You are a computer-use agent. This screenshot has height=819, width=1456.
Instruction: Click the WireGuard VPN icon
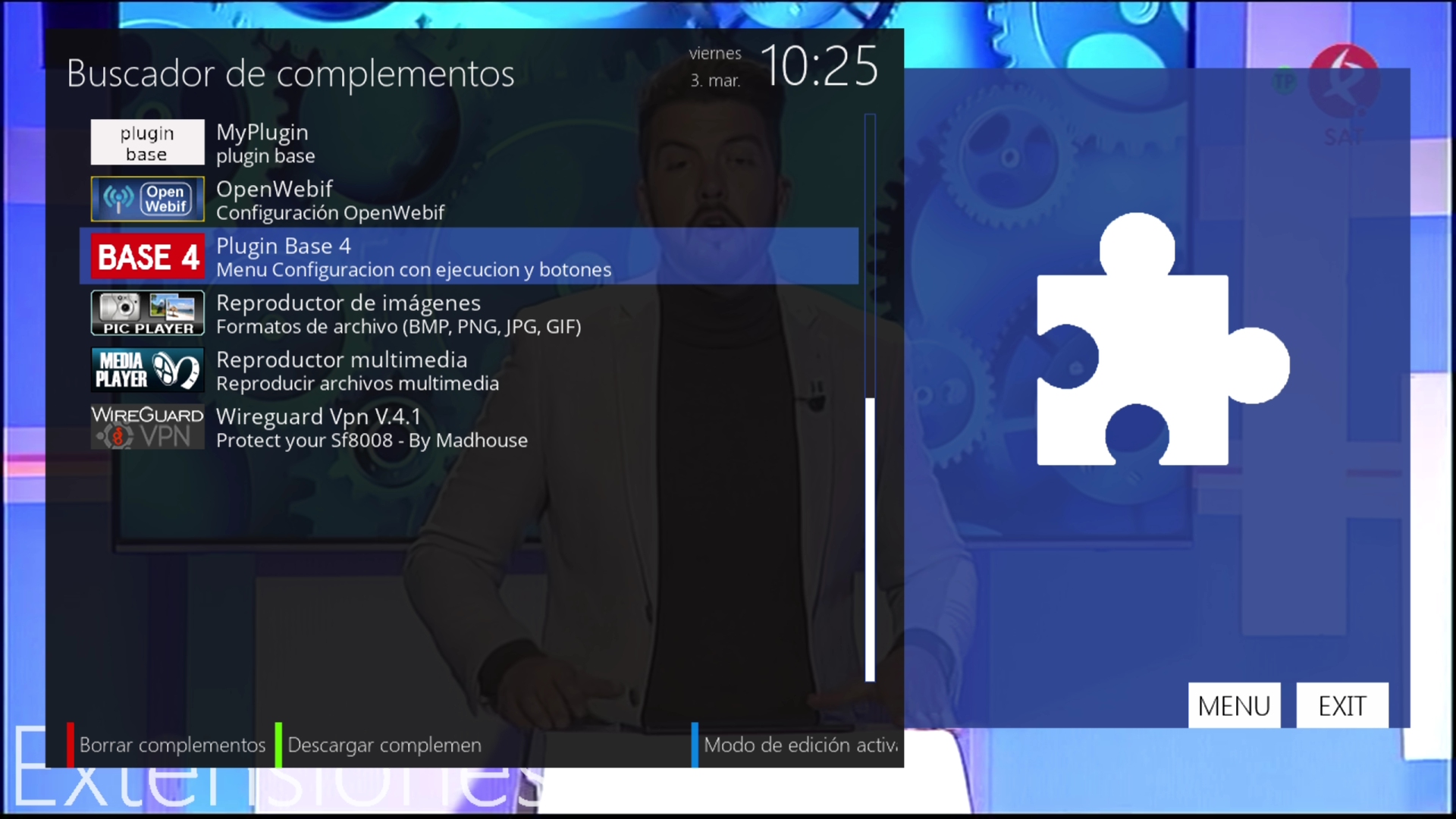pyautogui.click(x=147, y=427)
